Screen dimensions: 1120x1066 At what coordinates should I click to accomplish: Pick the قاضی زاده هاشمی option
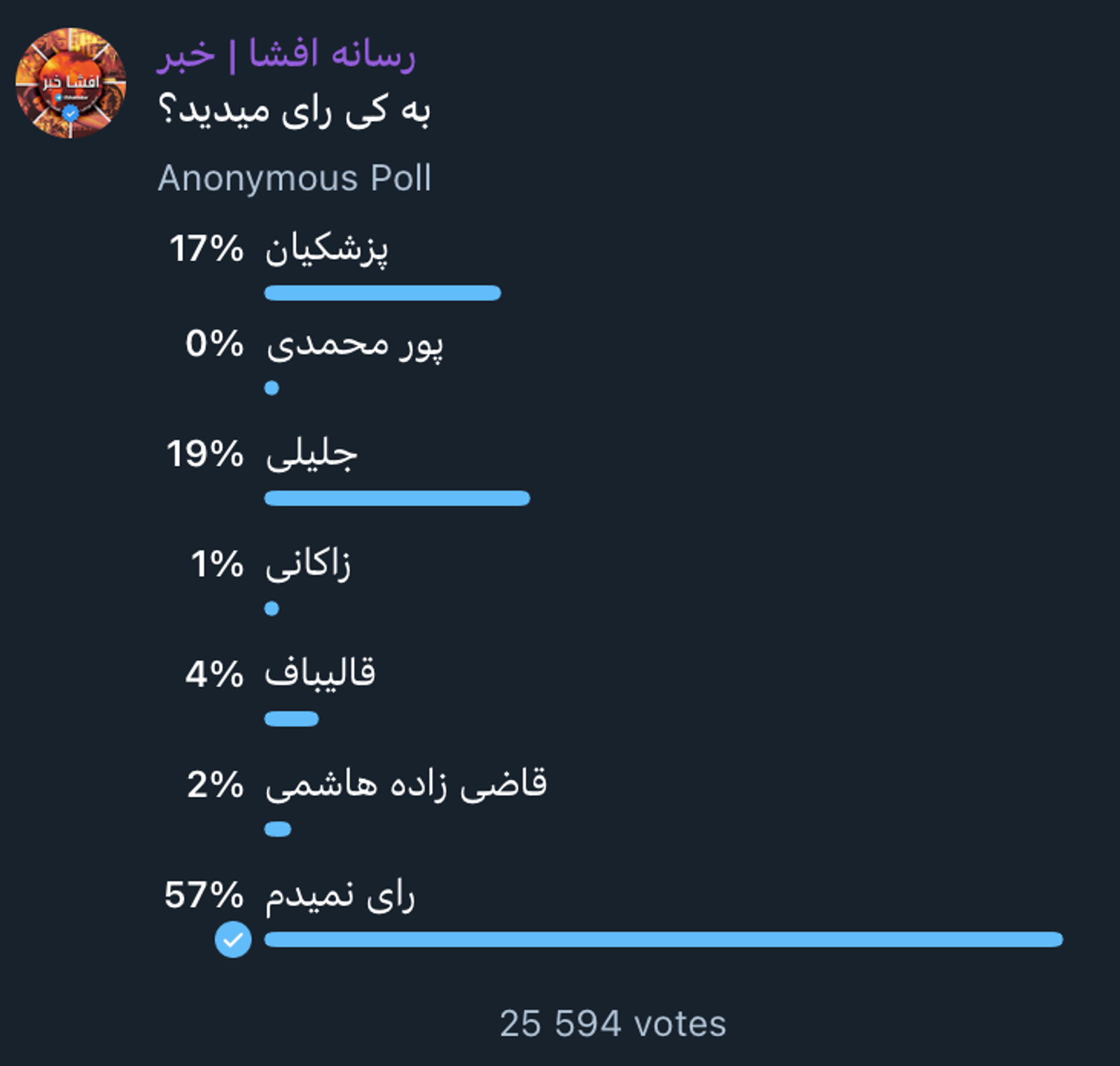[x=406, y=784]
